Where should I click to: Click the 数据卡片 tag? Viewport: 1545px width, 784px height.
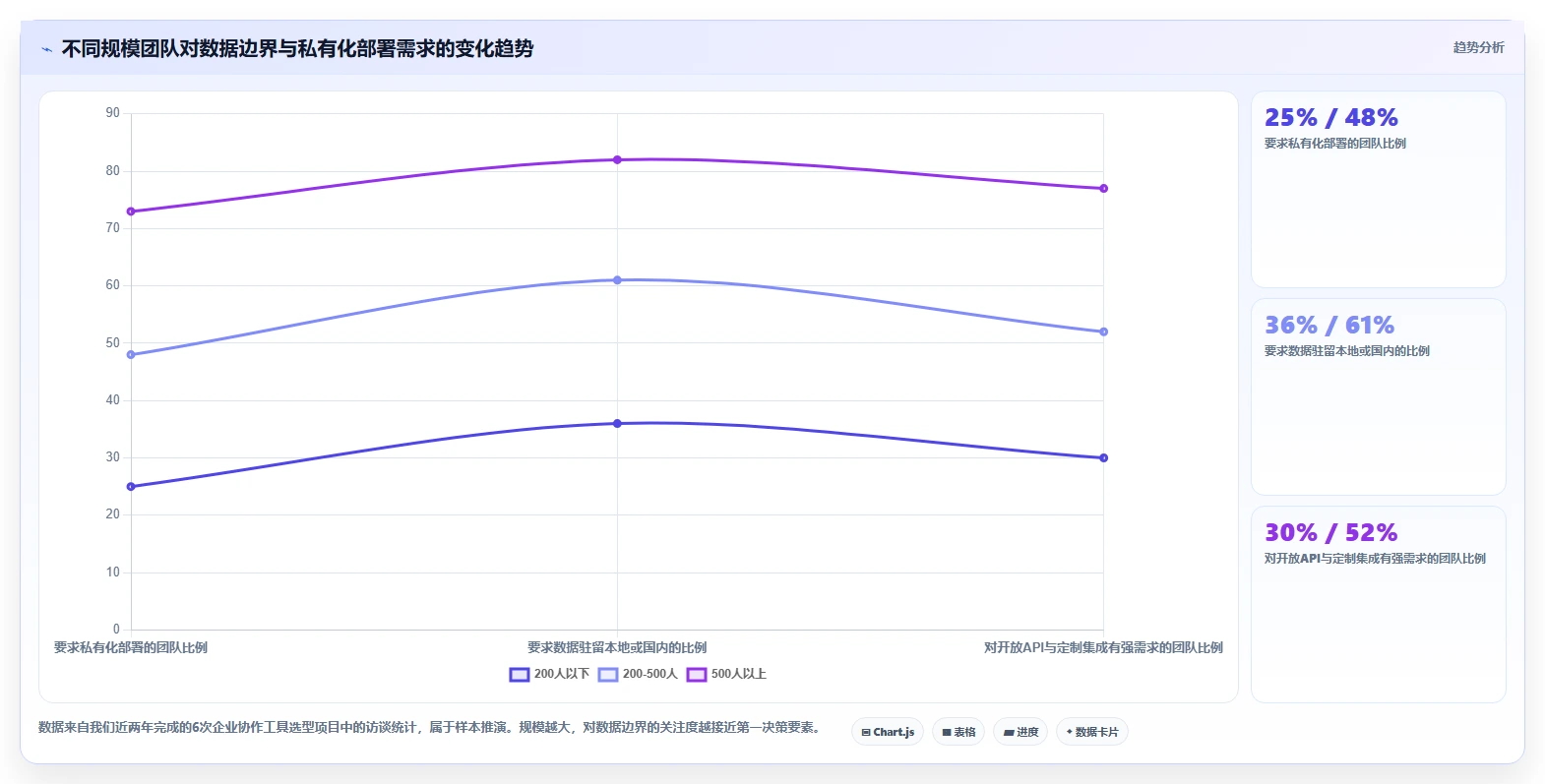pos(1091,732)
